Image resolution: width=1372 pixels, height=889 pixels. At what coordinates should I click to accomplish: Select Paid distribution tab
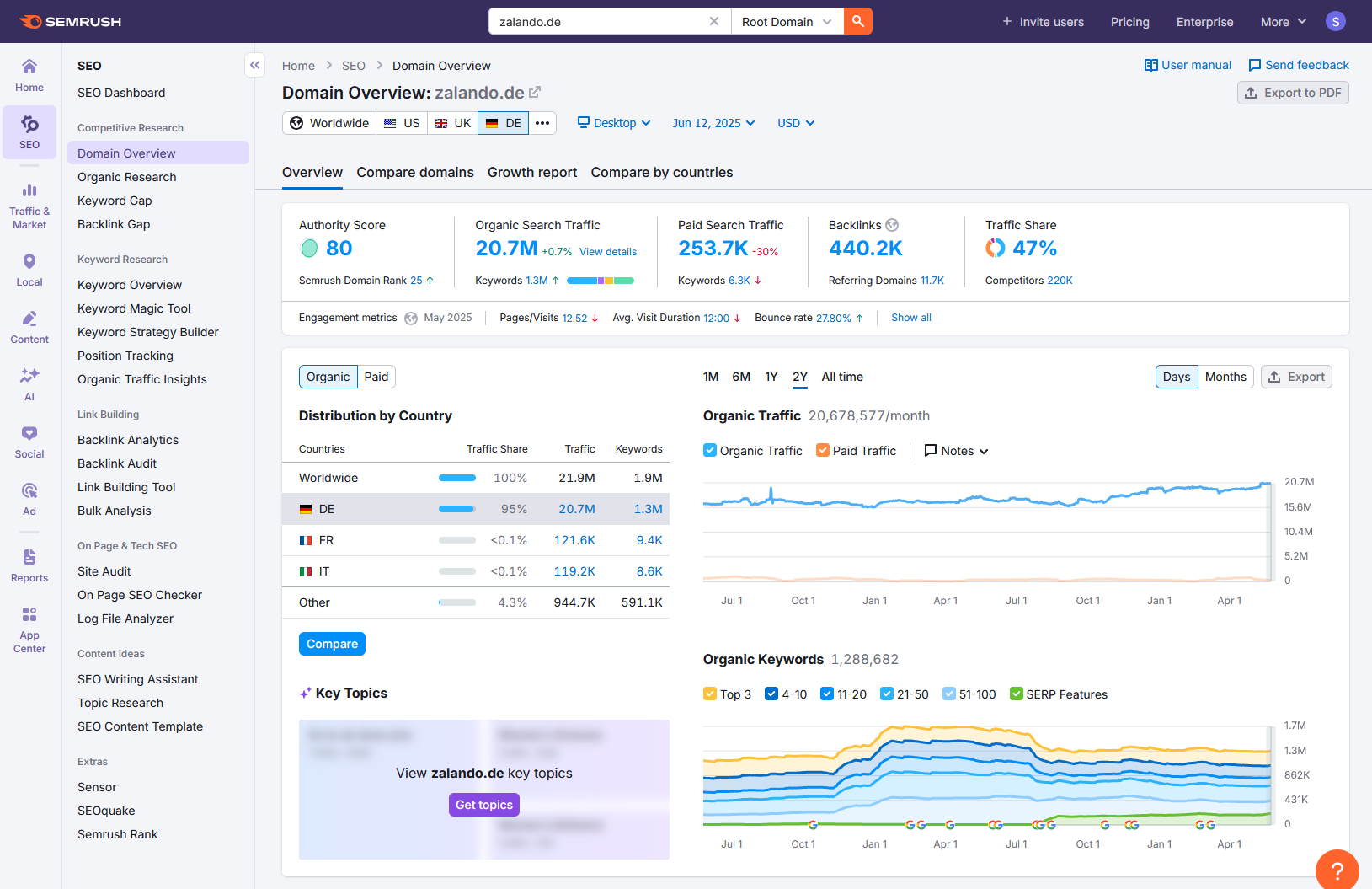coord(376,377)
